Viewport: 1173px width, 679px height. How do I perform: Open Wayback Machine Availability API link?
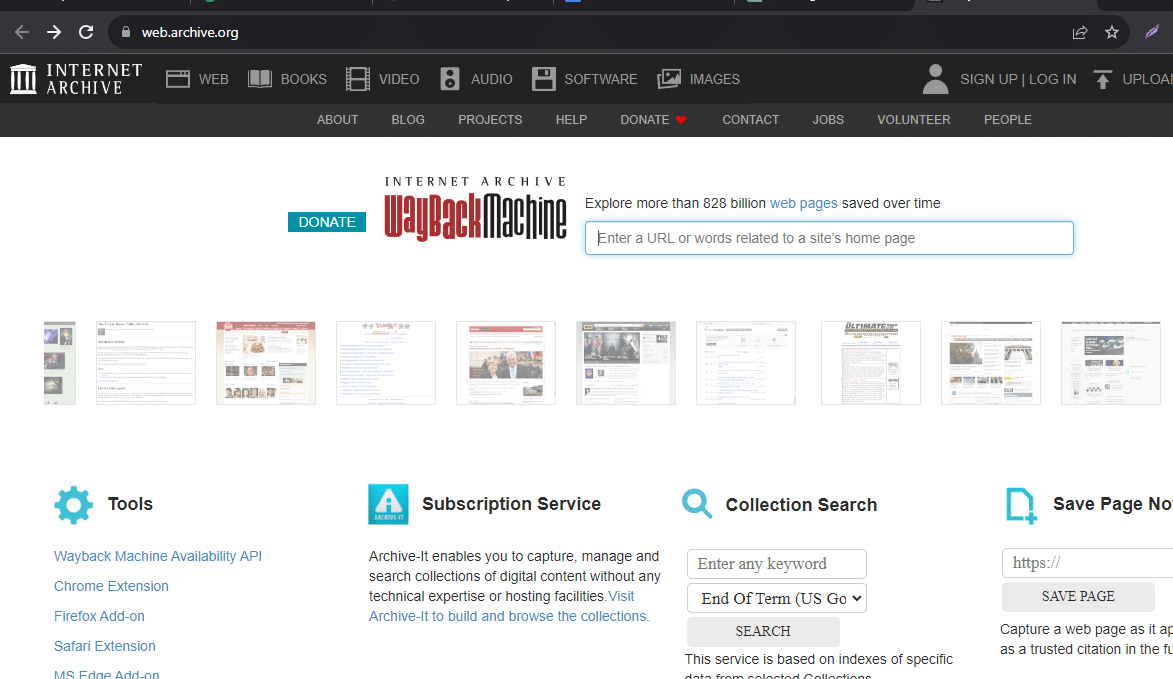point(158,556)
